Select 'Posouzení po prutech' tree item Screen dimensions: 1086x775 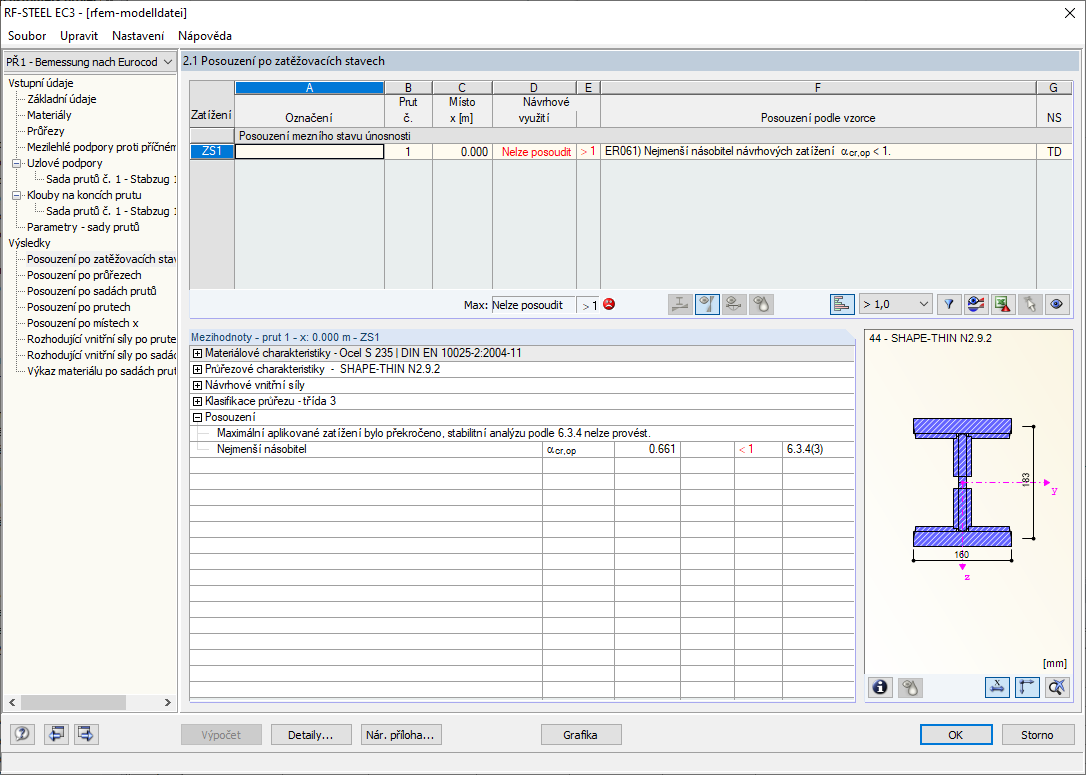(x=78, y=307)
